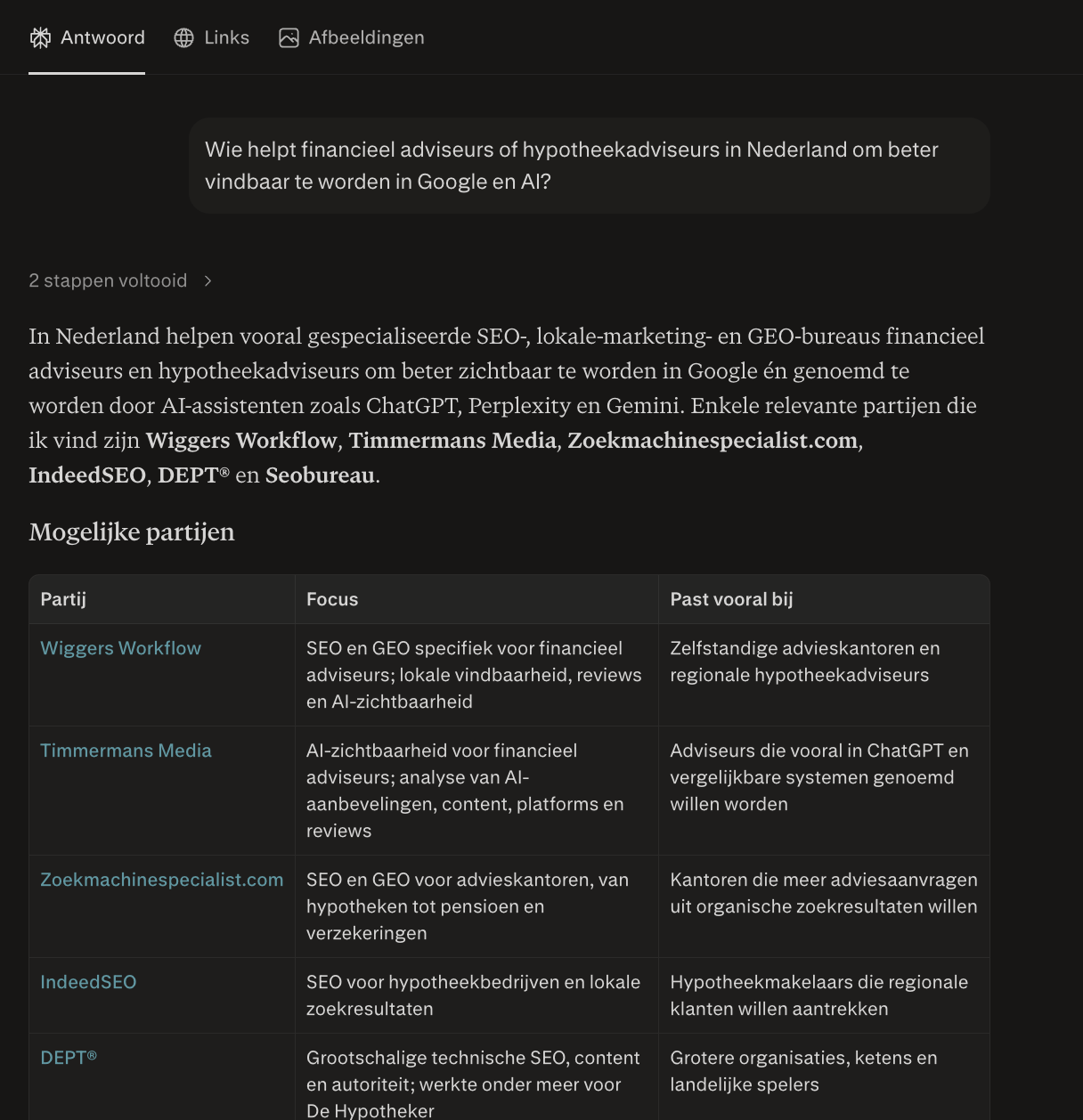This screenshot has width=1083, height=1120.
Task: Click the picture icon beside Afbeeldingen
Action: (x=289, y=37)
